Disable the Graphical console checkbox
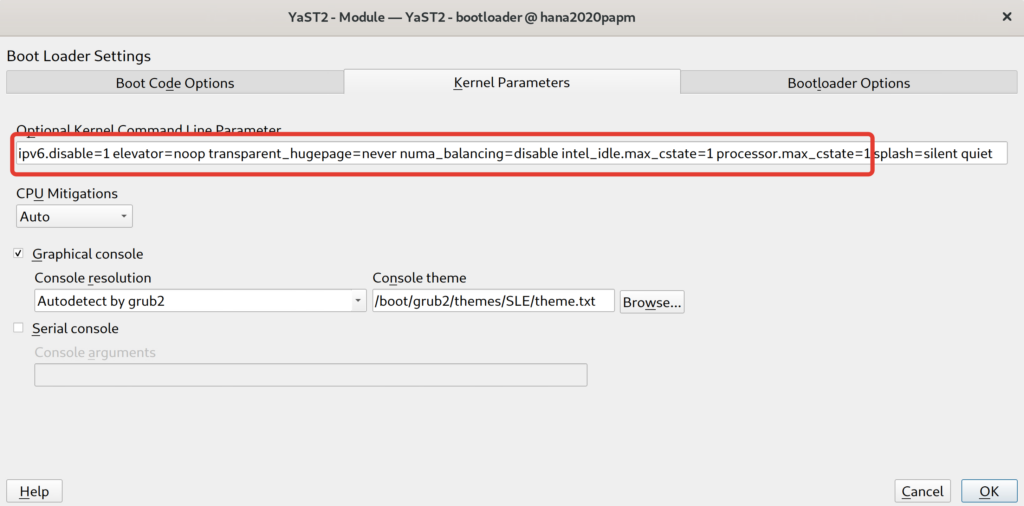1024x506 pixels. (x=19, y=254)
